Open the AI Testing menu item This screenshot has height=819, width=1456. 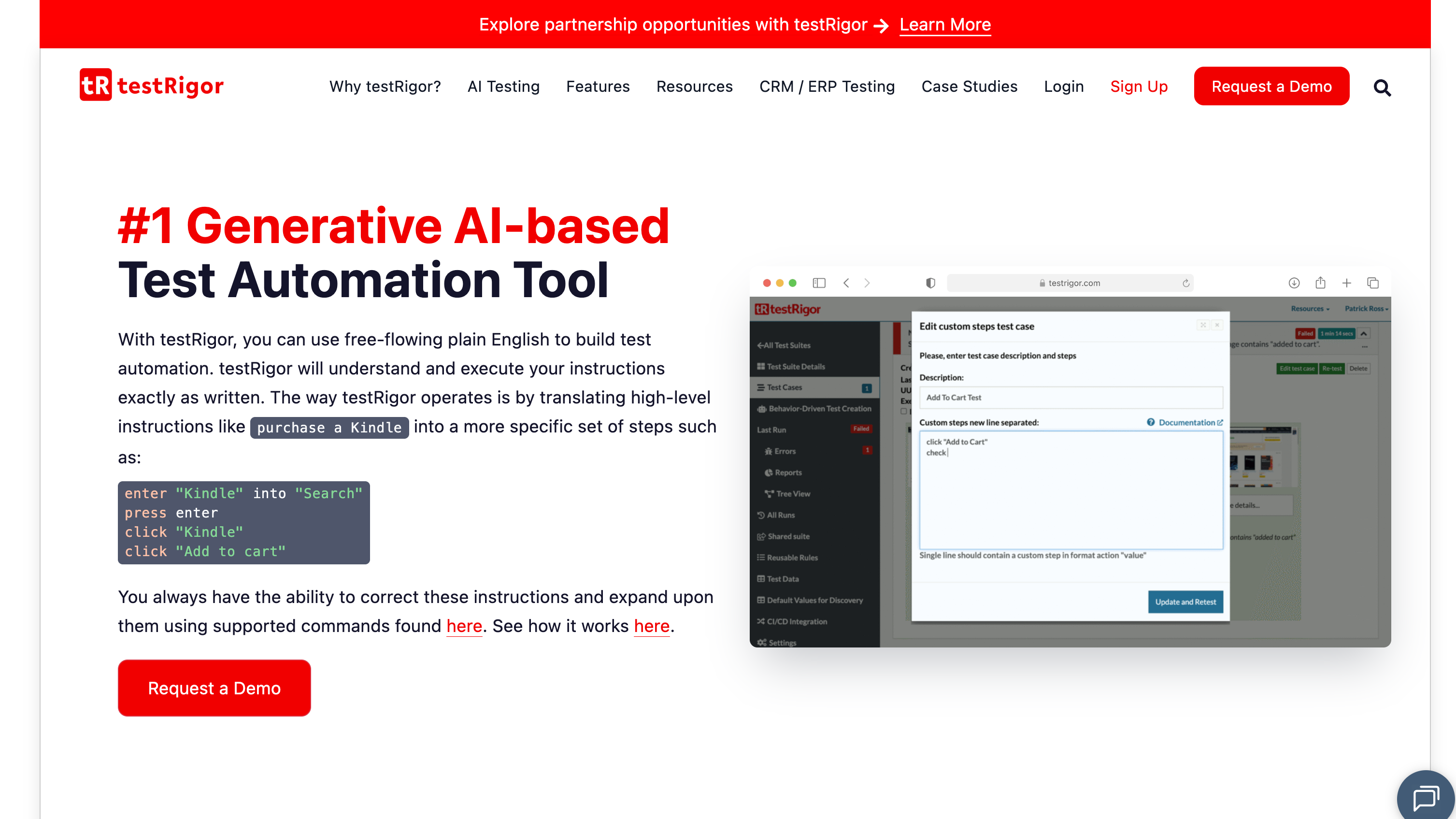[x=503, y=86]
